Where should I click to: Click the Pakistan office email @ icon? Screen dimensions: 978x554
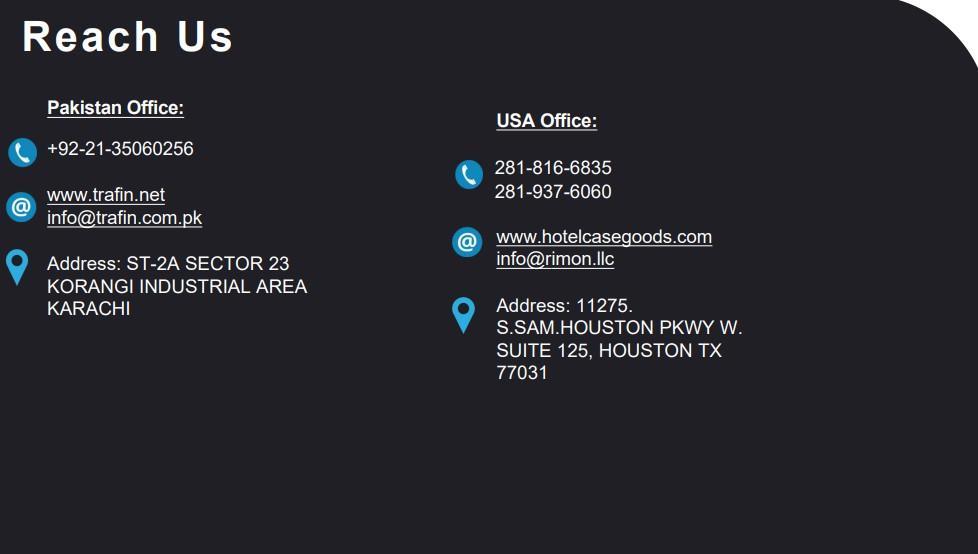(x=21, y=207)
